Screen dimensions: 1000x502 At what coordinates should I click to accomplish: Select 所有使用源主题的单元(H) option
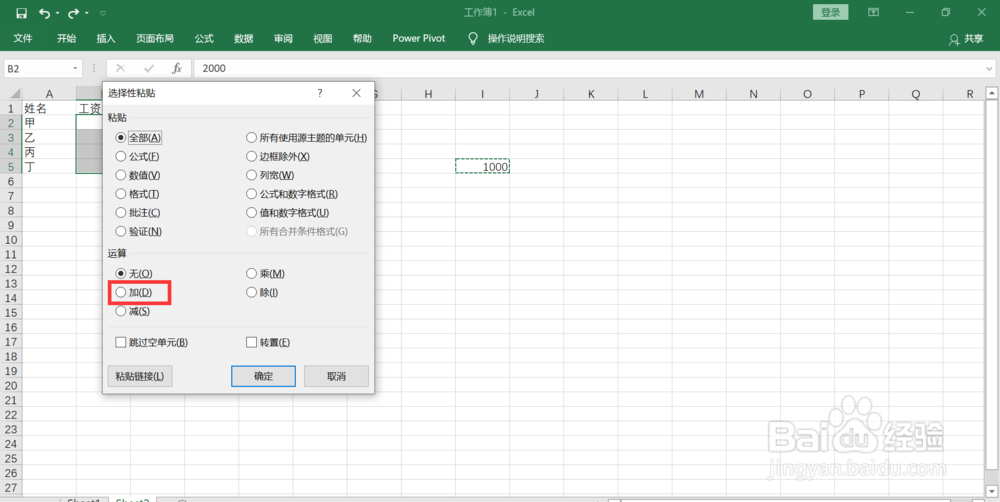[x=307, y=137]
